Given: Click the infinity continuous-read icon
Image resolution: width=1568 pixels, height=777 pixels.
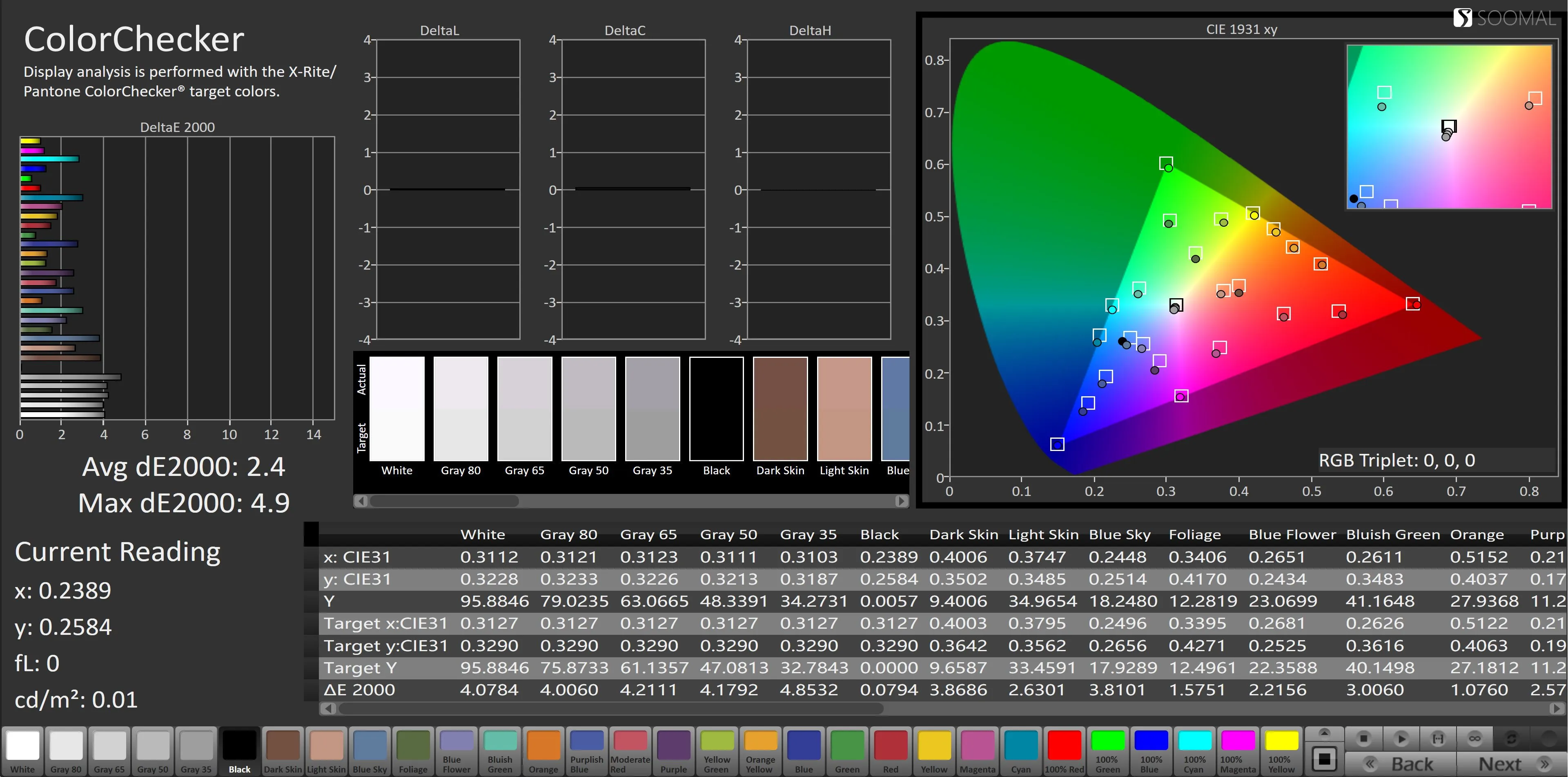Looking at the screenshot, I should pyautogui.click(x=1475, y=739).
